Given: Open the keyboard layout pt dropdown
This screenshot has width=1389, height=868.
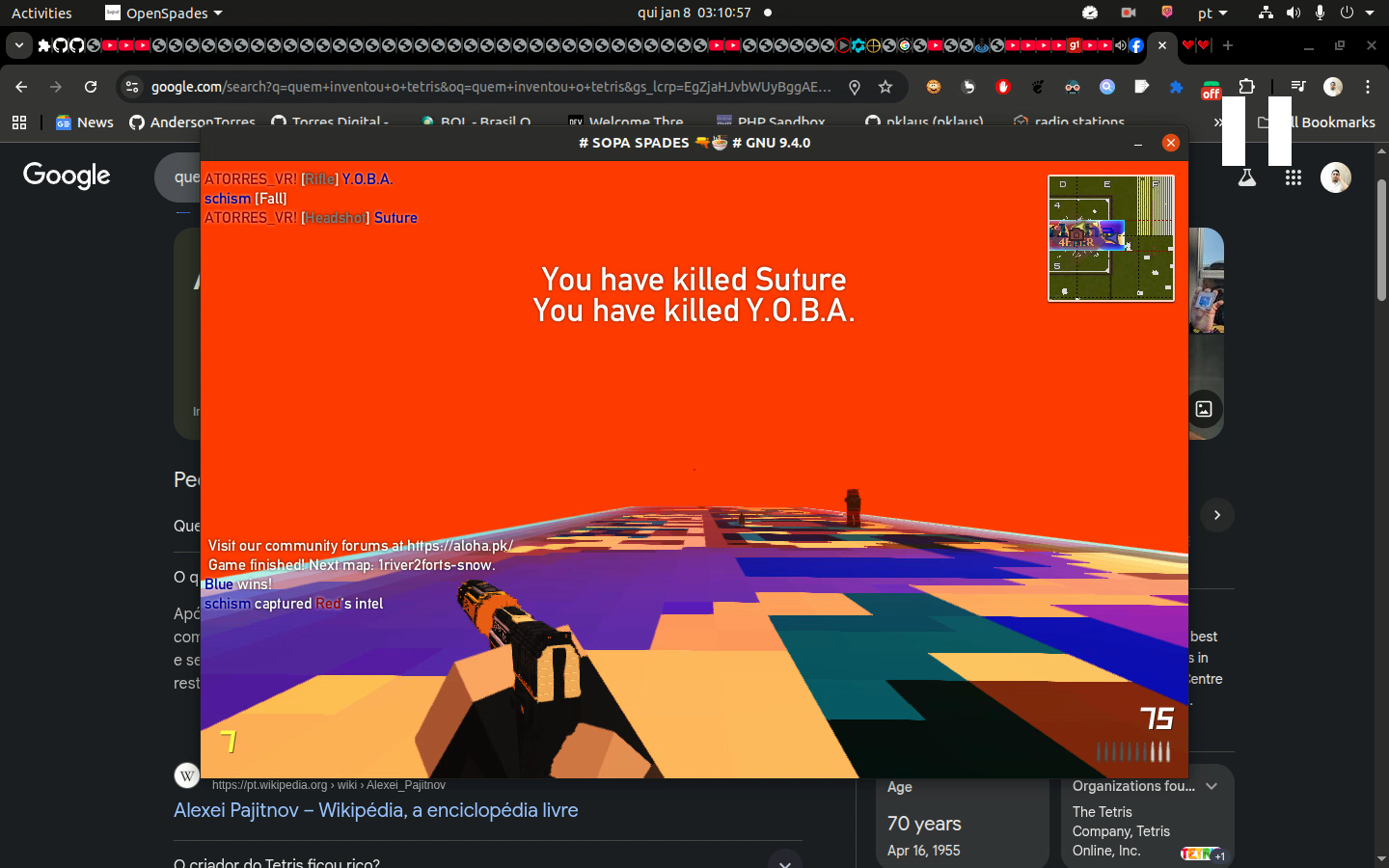Looking at the screenshot, I should (1212, 13).
